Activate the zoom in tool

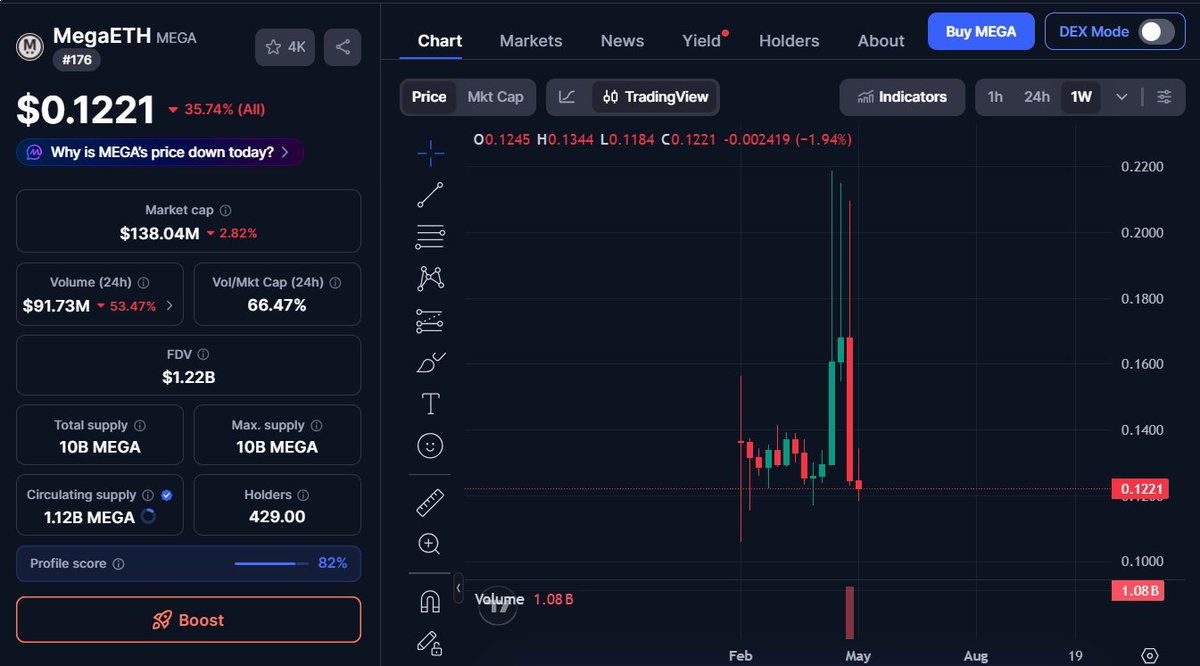430,544
